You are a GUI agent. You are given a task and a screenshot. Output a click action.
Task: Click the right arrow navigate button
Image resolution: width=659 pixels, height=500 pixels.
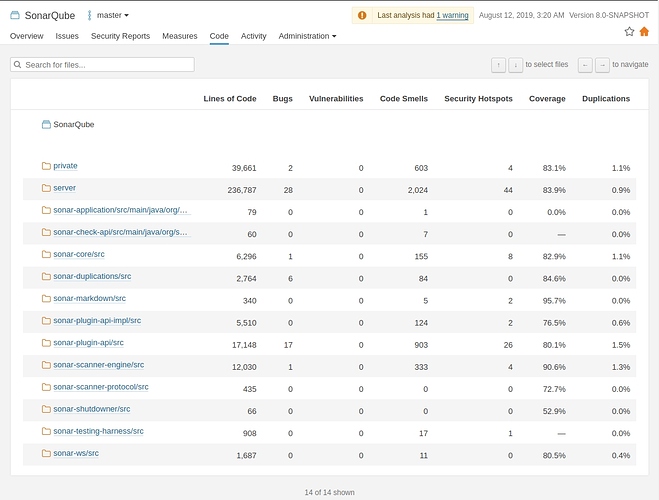click(x=602, y=65)
